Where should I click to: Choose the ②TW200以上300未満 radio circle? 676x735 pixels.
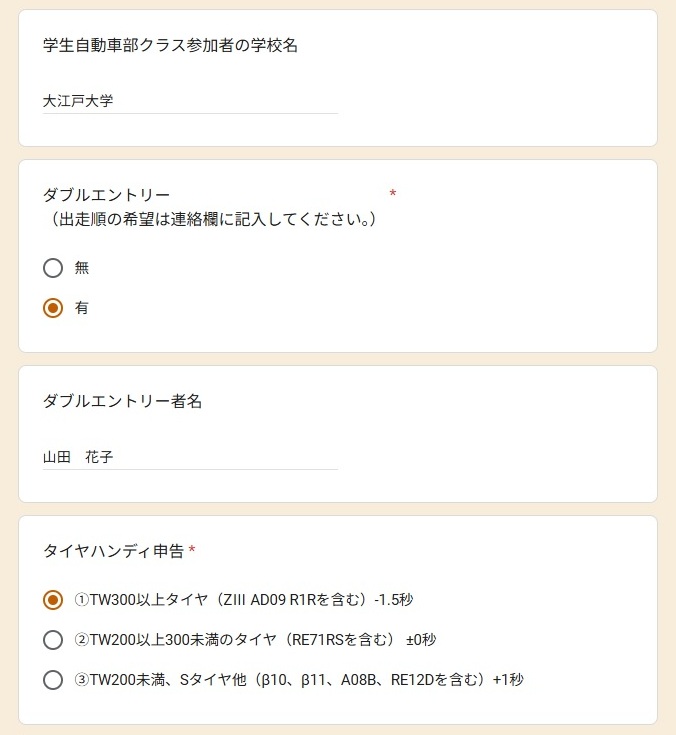click(x=53, y=640)
